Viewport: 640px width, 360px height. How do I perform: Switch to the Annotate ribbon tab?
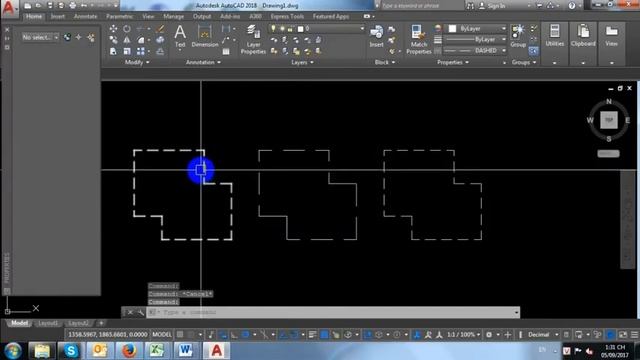(x=85, y=17)
